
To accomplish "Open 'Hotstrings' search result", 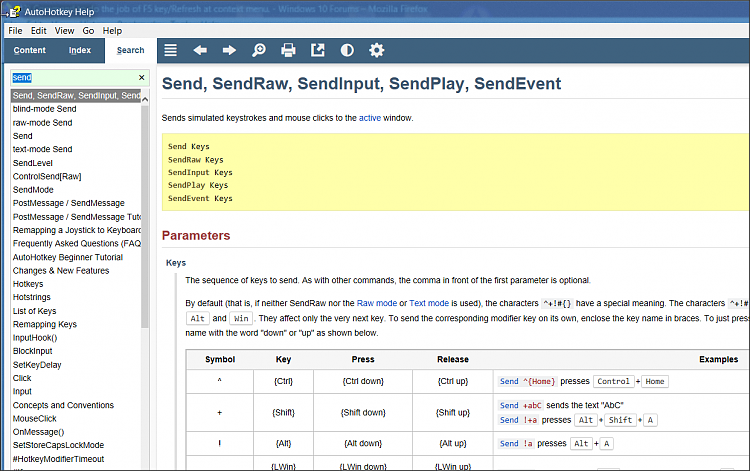I will [x=32, y=297].
